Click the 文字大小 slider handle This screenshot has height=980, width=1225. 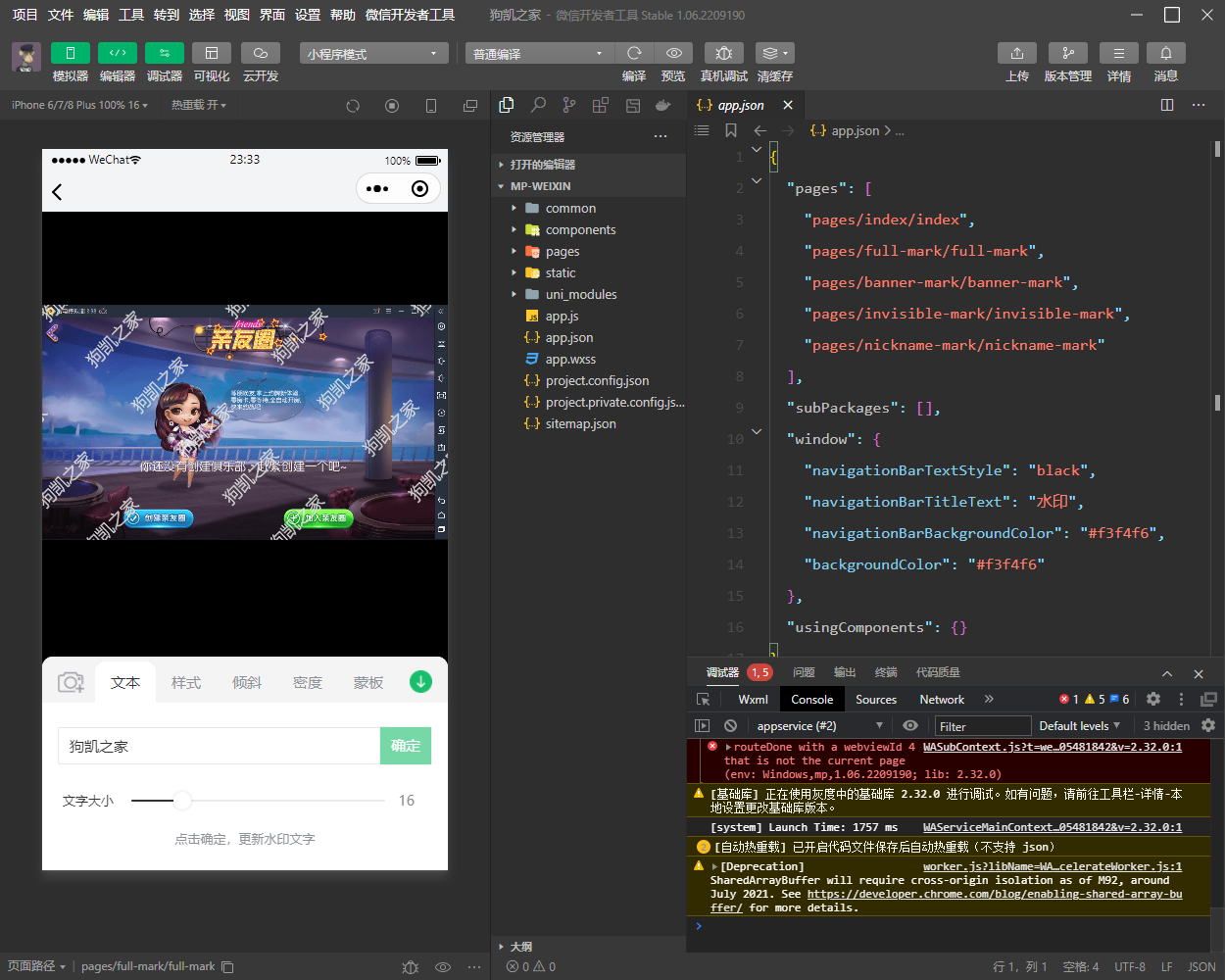182,801
